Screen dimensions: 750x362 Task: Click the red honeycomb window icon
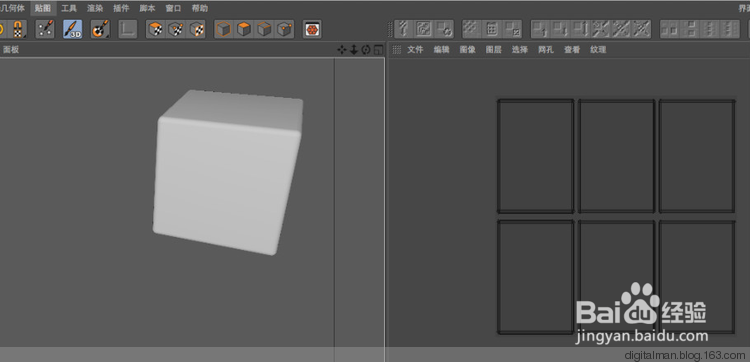[312, 29]
